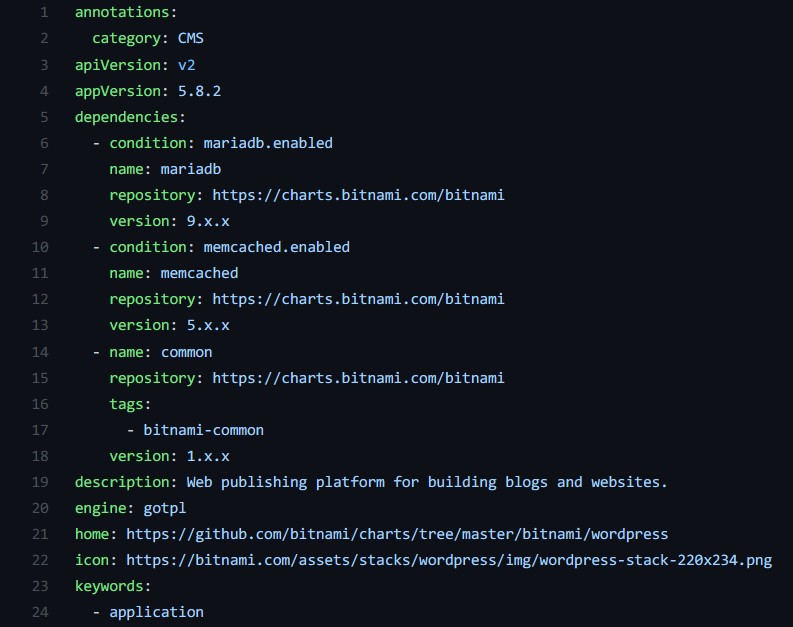793x627 pixels.
Task: Select the version value '5.8.2'
Action: tap(199, 91)
